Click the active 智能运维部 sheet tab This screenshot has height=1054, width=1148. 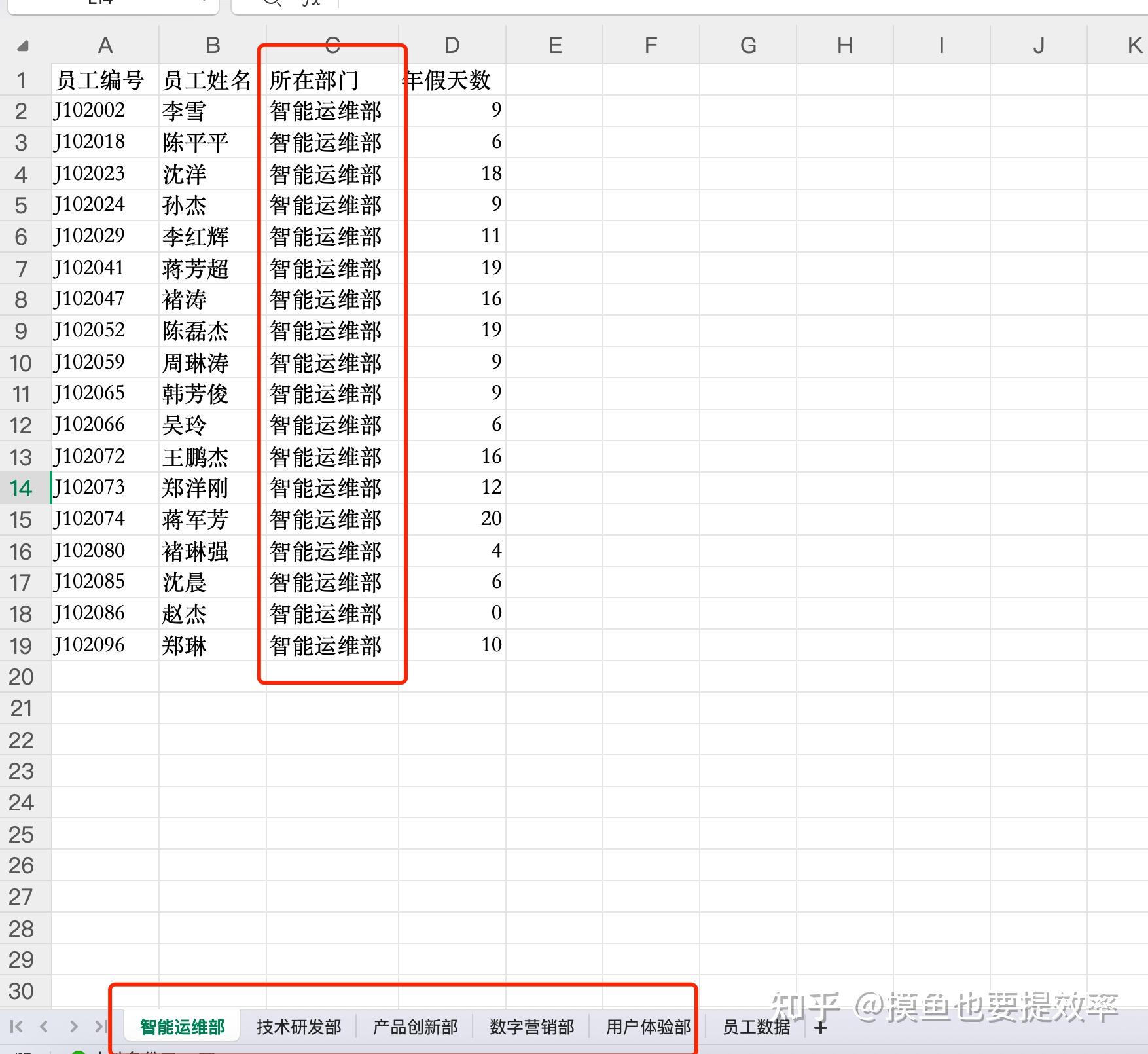(x=181, y=1028)
